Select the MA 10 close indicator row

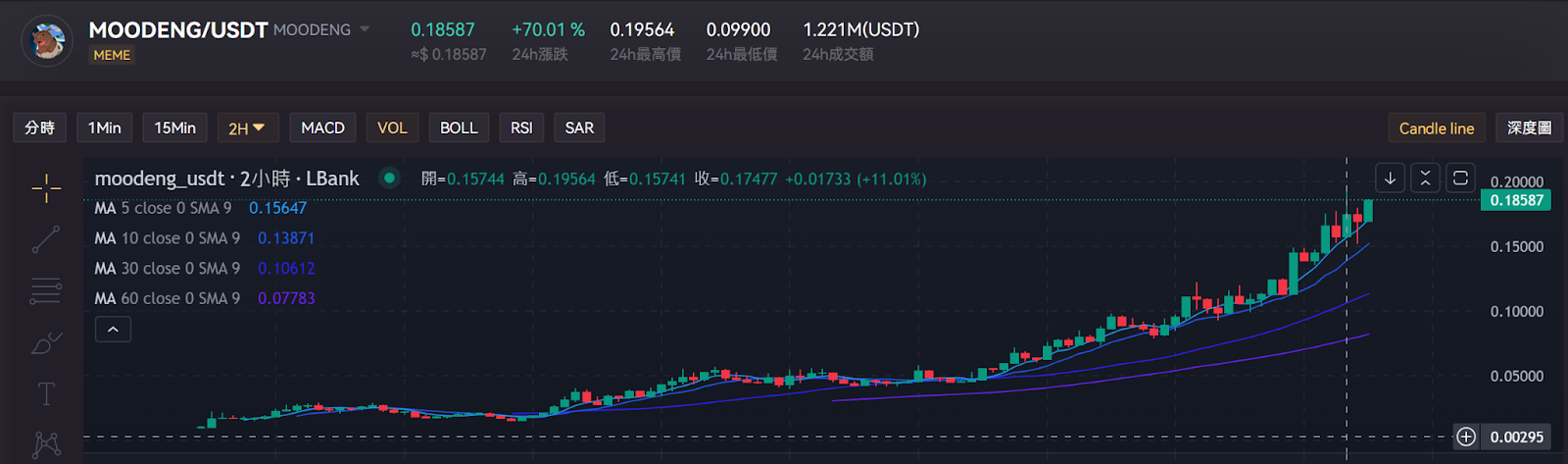tap(204, 238)
